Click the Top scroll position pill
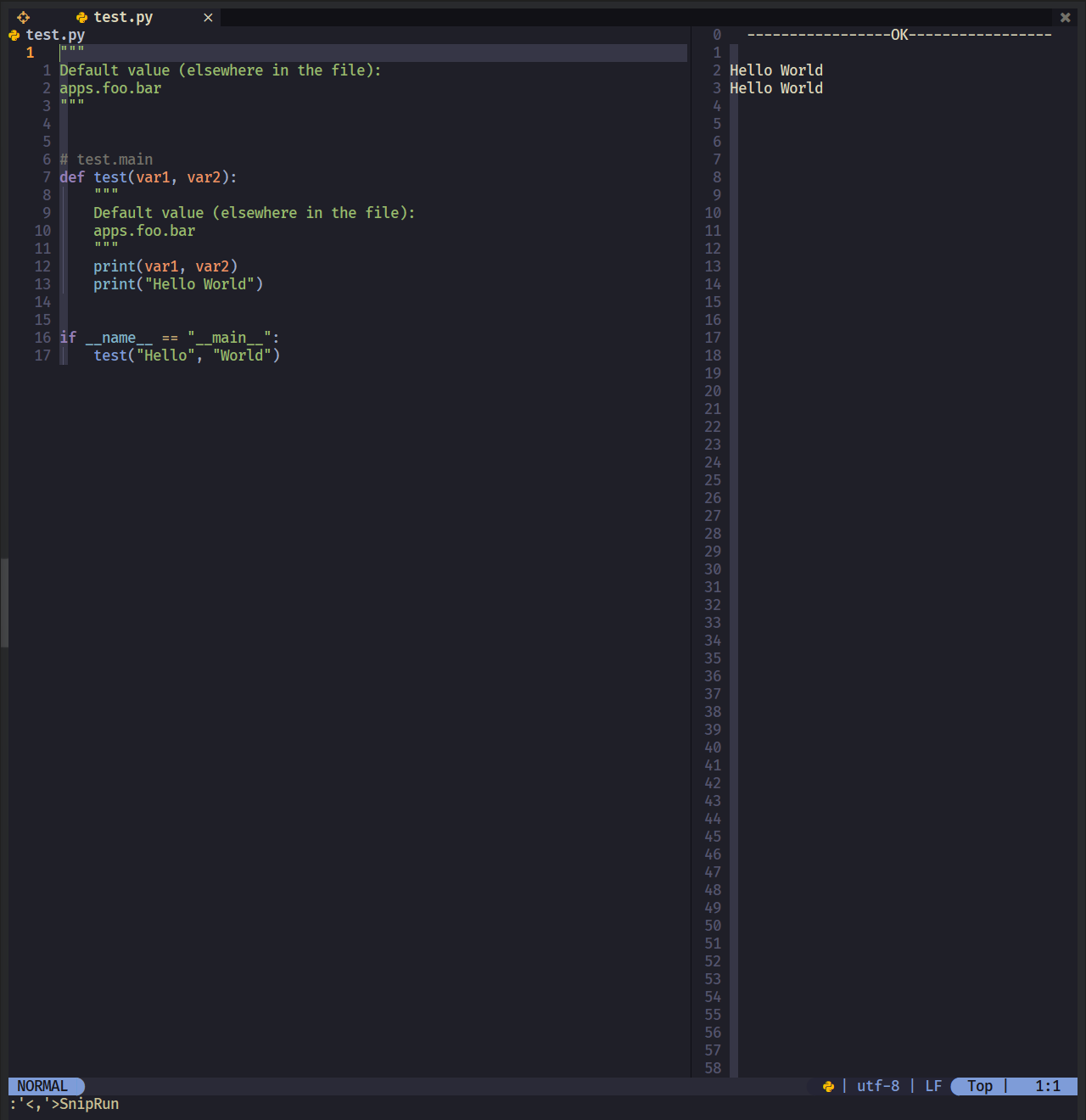1086x1120 pixels. [979, 1086]
